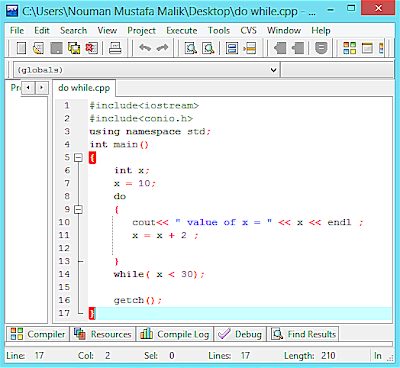Viewport: 400px width, 368px height.
Task: Open the Search menu
Action: coord(73,30)
